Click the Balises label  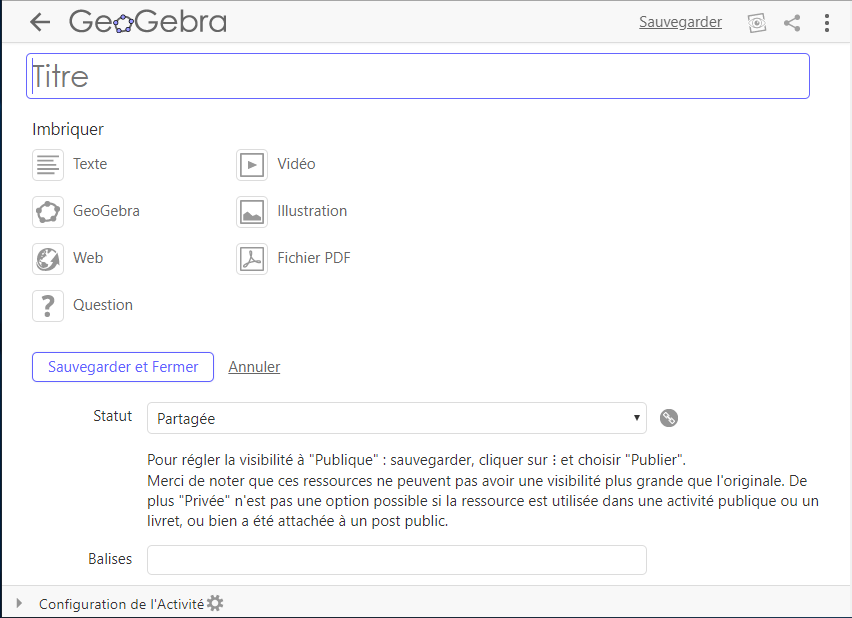point(110,559)
